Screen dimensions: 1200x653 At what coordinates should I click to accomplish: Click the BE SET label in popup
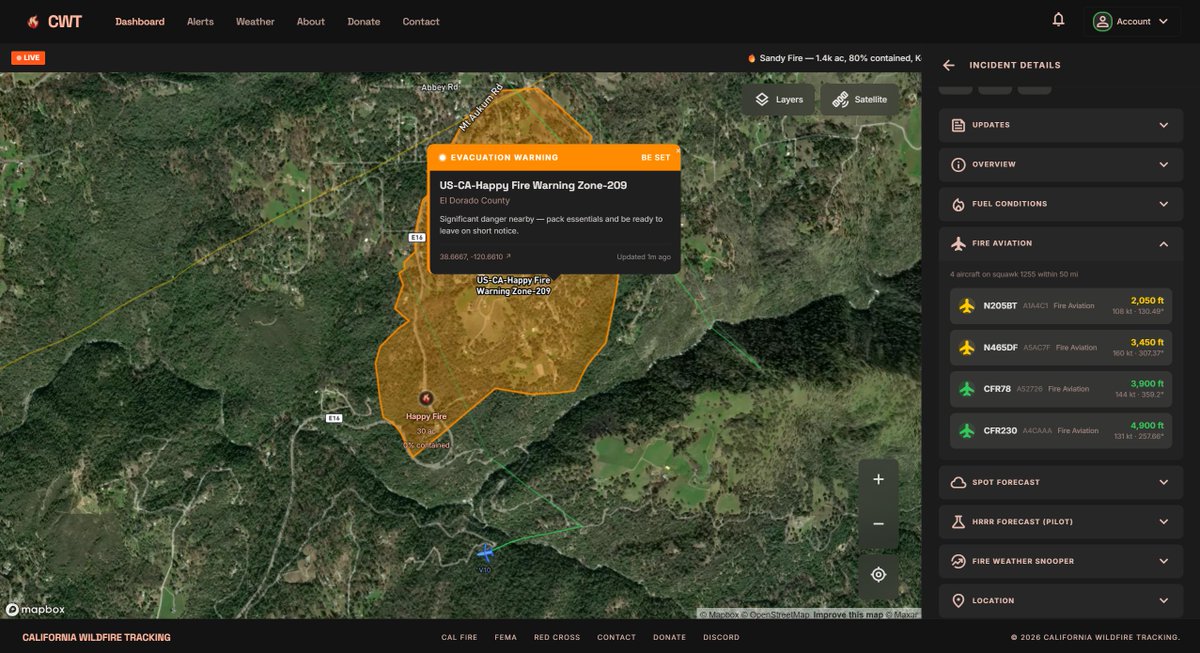(x=656, y=158)
